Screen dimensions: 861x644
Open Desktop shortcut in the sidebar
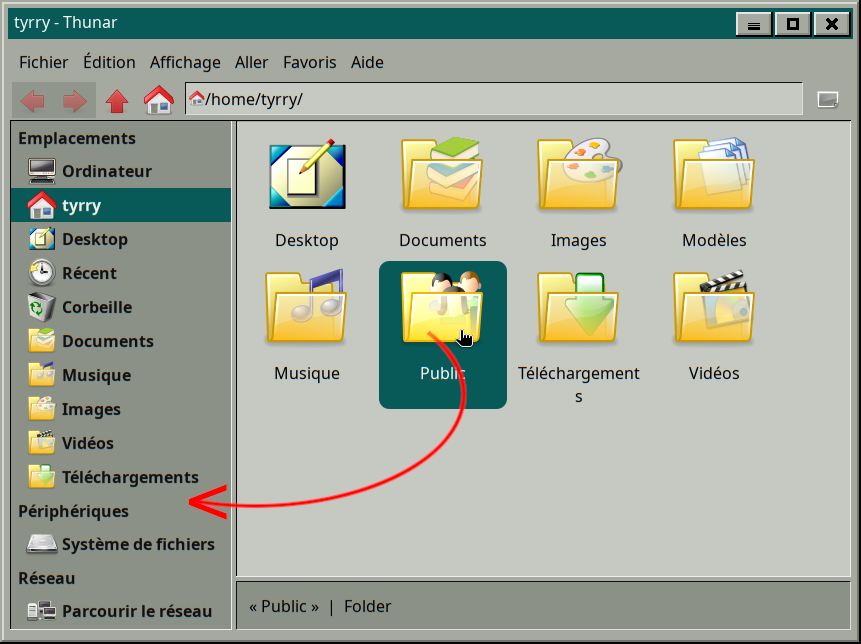point(121,239)
